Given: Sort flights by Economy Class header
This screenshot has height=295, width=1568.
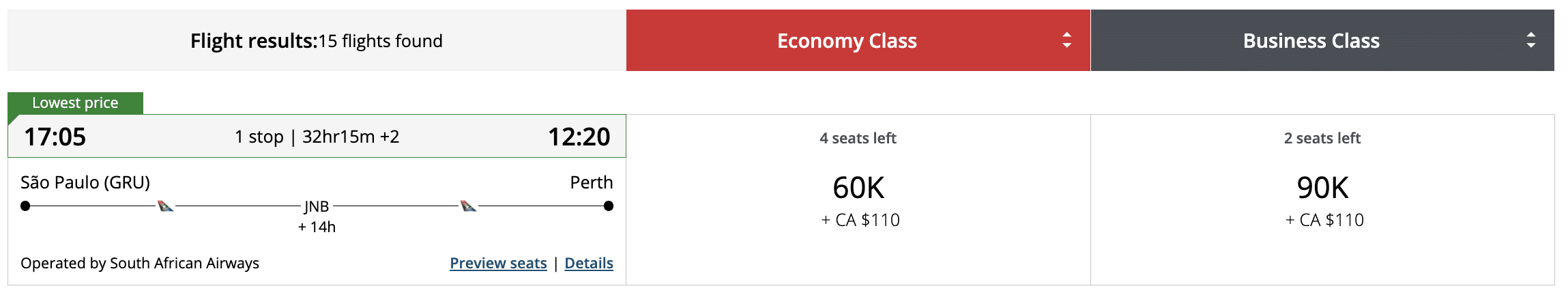Looking at the screenshot, I should click(847, 41).
